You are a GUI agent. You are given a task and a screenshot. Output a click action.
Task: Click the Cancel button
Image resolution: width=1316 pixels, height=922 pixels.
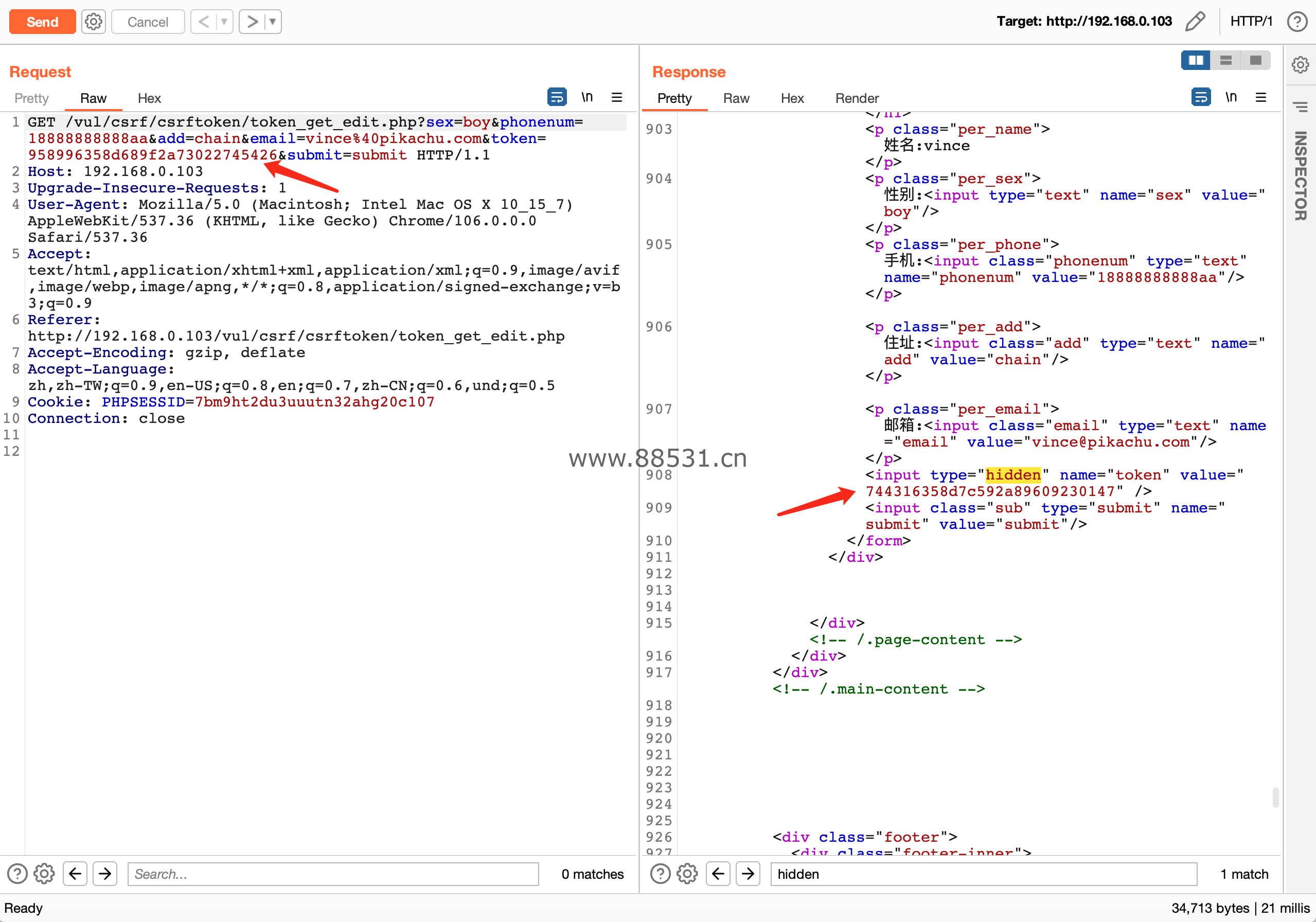148,22
